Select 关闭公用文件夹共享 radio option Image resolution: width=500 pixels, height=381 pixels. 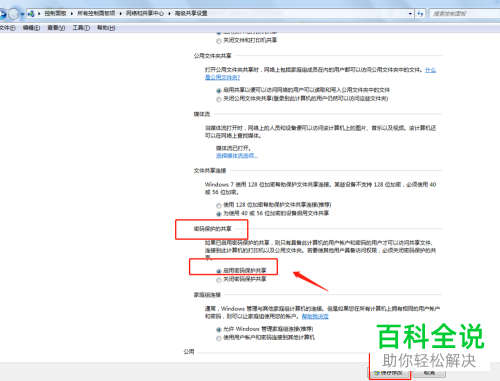coord(219,99)
